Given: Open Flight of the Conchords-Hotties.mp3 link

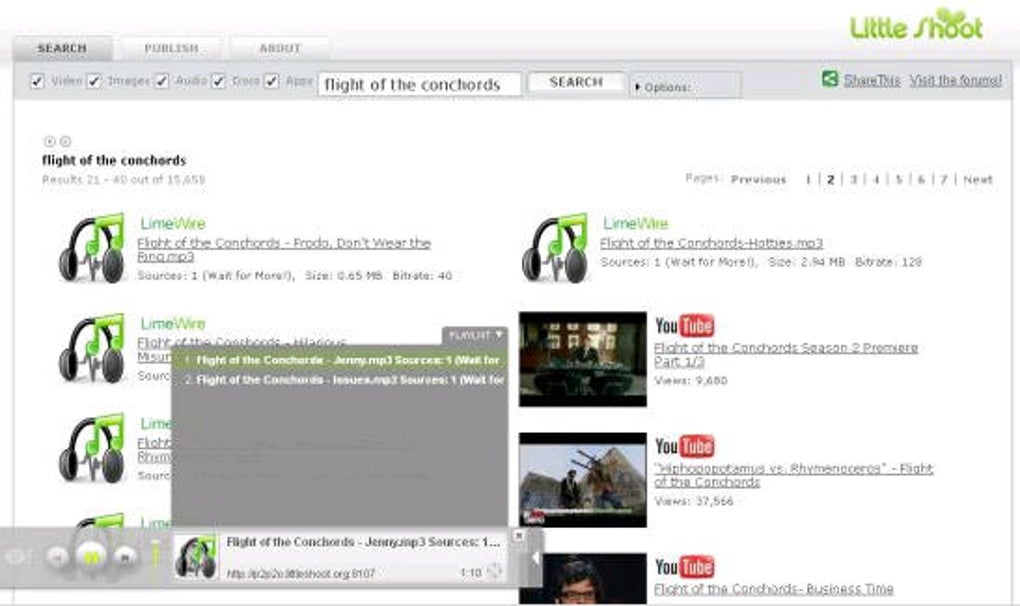Looking at the screenshot, I should (711, 243).
